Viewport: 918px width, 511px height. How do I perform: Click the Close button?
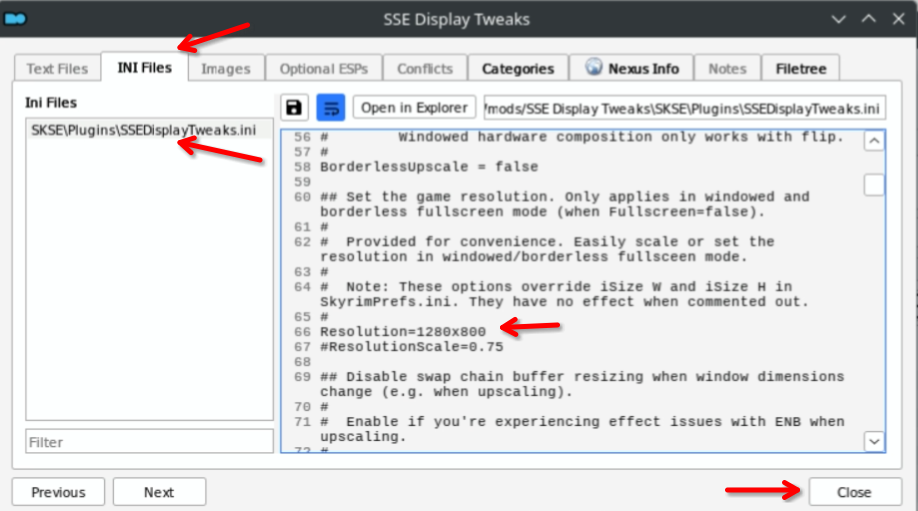point(855,492)
